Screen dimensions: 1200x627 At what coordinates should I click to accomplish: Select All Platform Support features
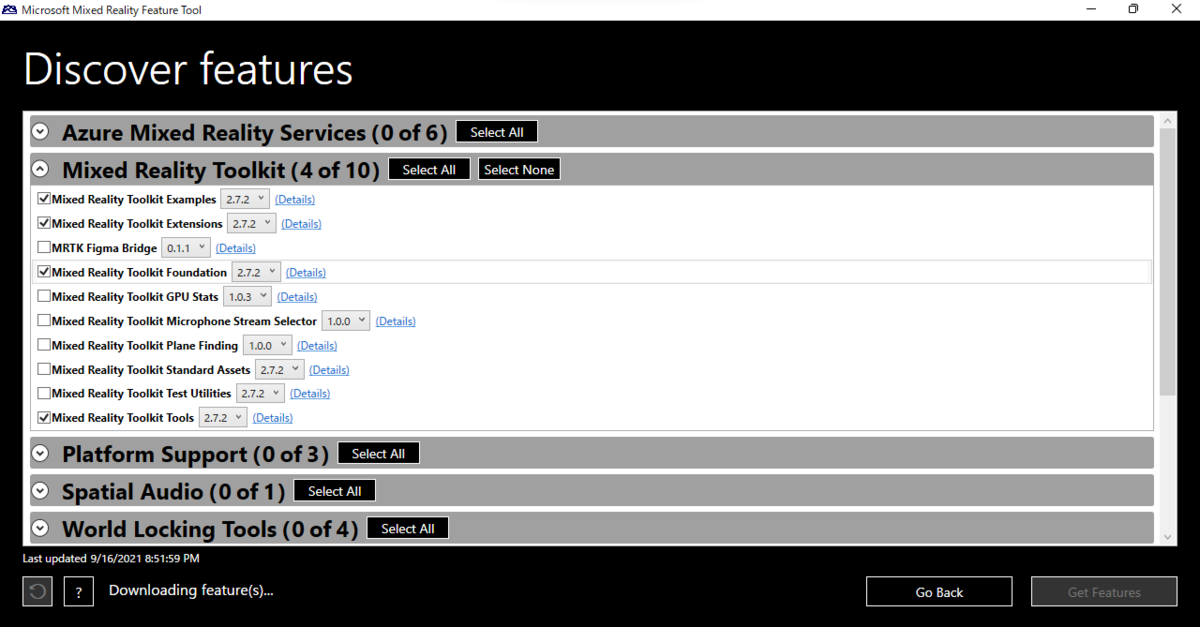click(378, 453)
